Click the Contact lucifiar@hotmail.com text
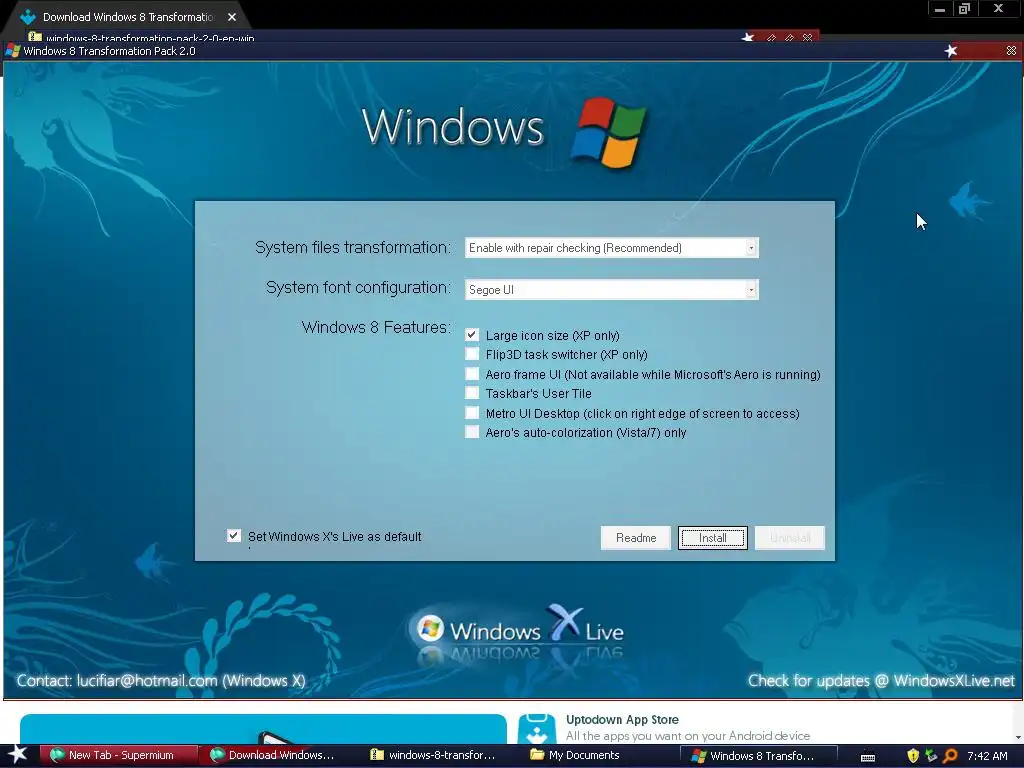 161,680
